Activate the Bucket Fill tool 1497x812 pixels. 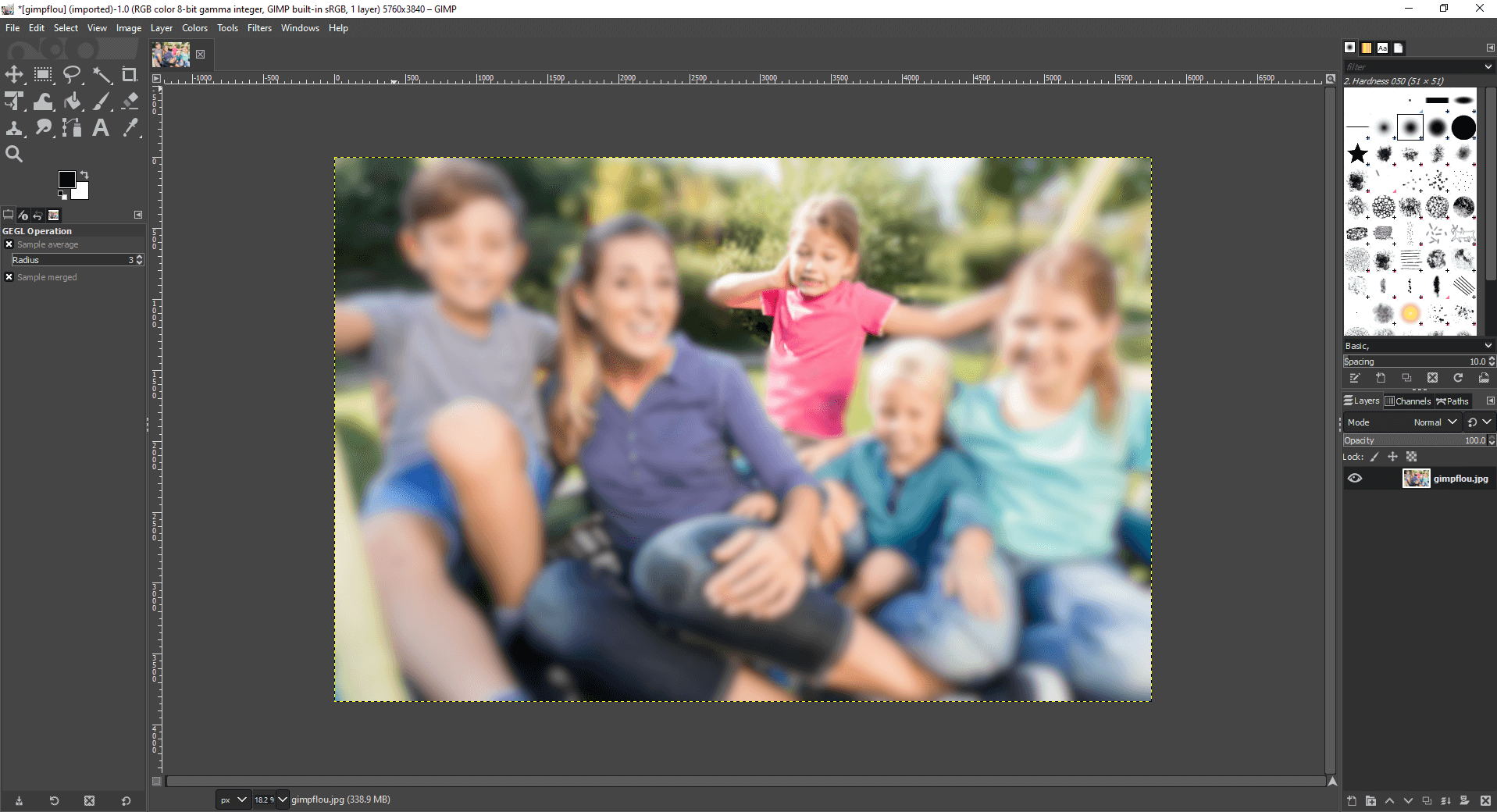(72, 101)
